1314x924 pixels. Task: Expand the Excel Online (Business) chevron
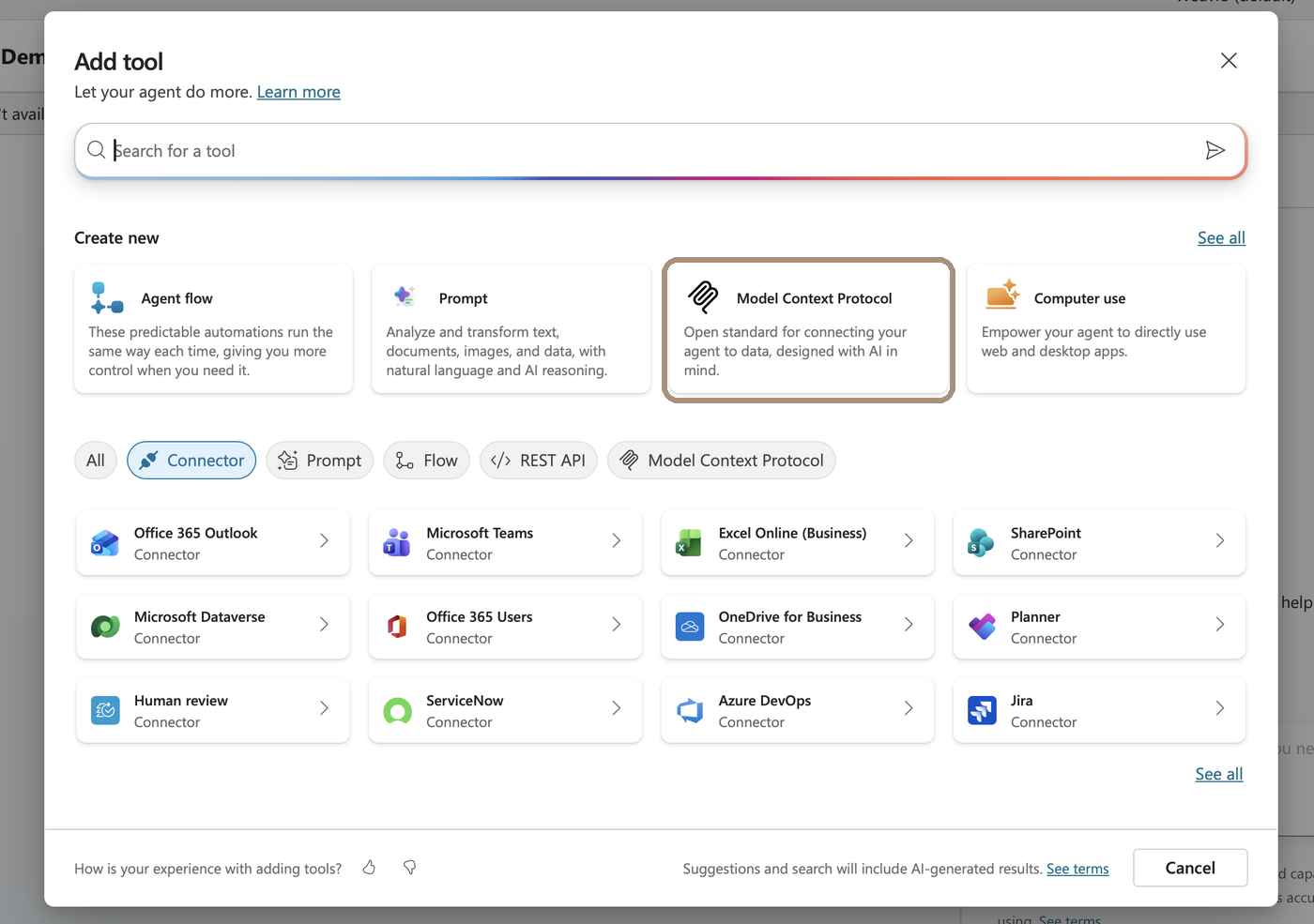pos(909,540)
